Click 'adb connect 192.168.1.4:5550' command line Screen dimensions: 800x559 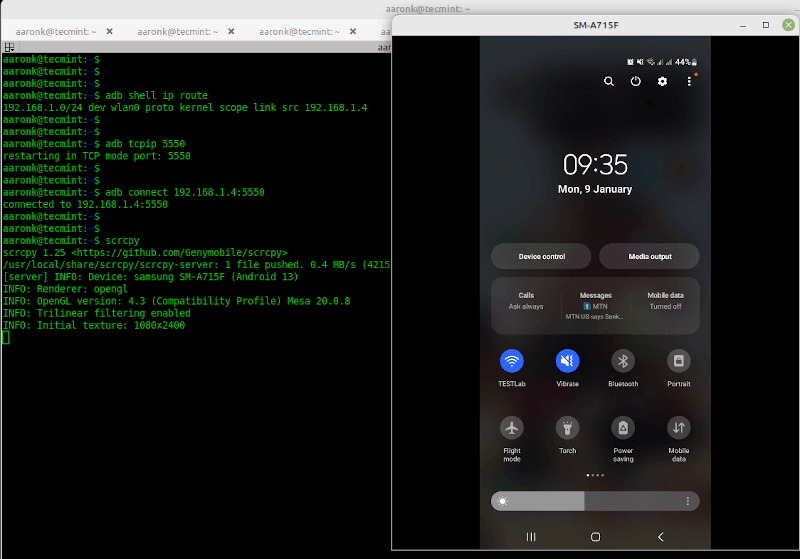point(185,192)
